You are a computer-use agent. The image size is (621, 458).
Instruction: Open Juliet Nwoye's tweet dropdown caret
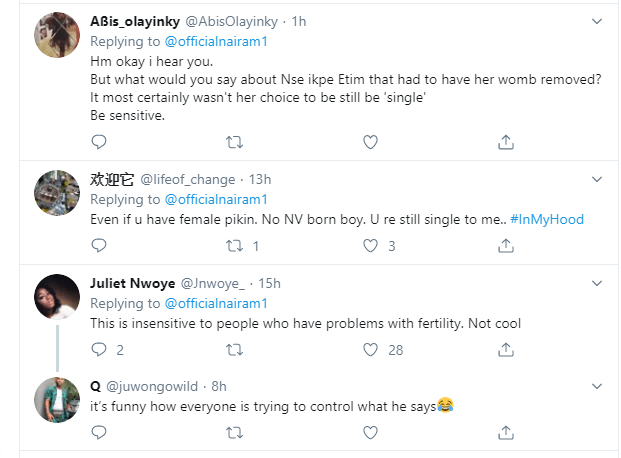click(x=597, y=283)
